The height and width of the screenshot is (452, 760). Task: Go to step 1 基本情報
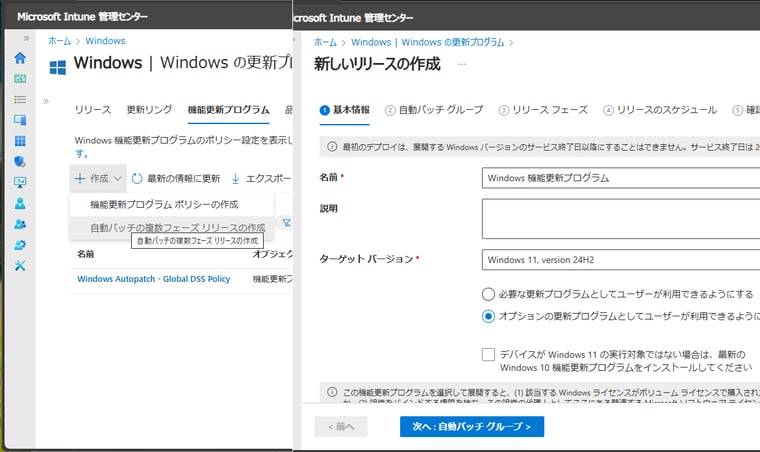click(345, 110)
